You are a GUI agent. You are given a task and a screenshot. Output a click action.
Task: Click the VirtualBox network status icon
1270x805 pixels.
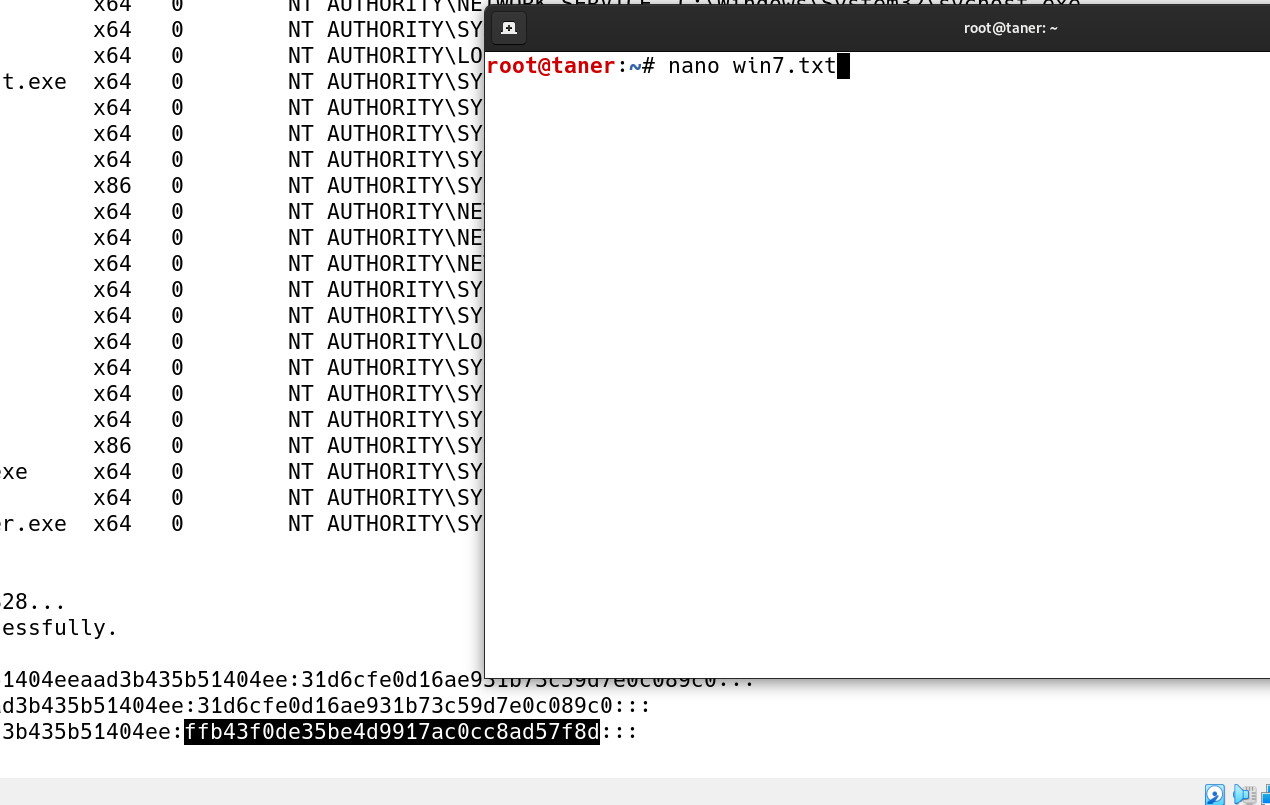click(1265, 795)
